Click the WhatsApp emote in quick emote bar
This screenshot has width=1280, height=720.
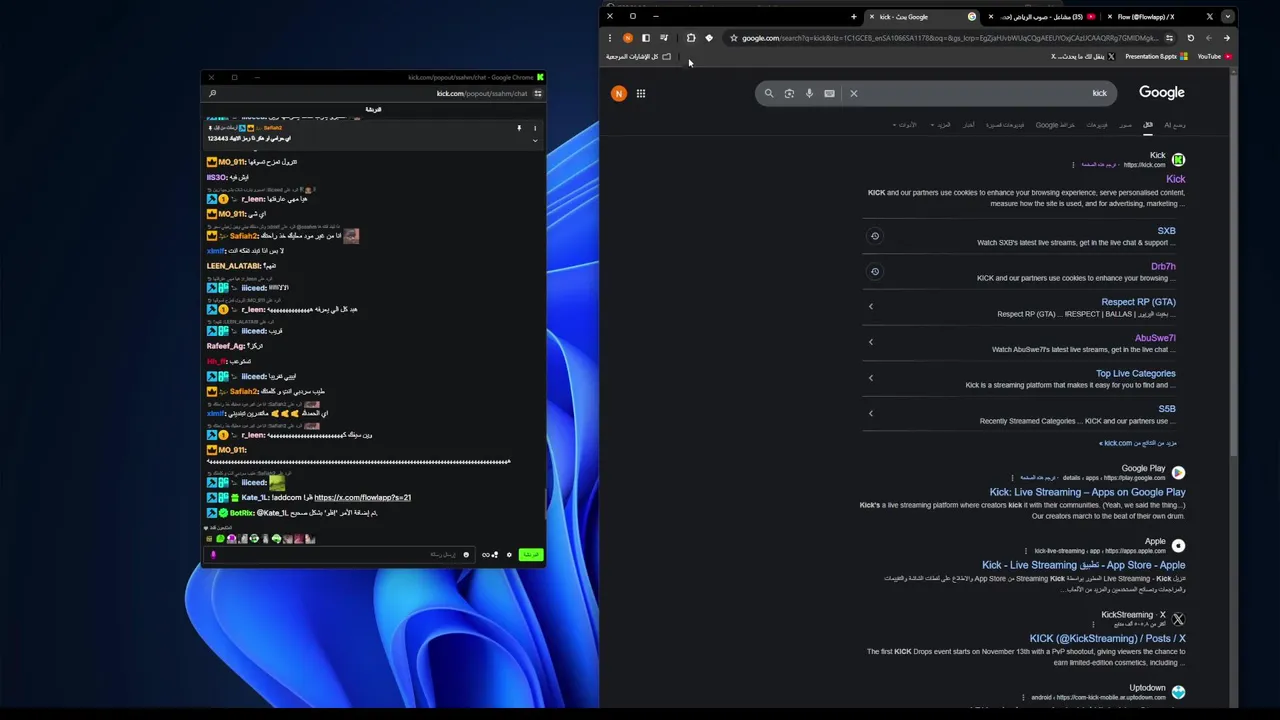click(220, 539)
